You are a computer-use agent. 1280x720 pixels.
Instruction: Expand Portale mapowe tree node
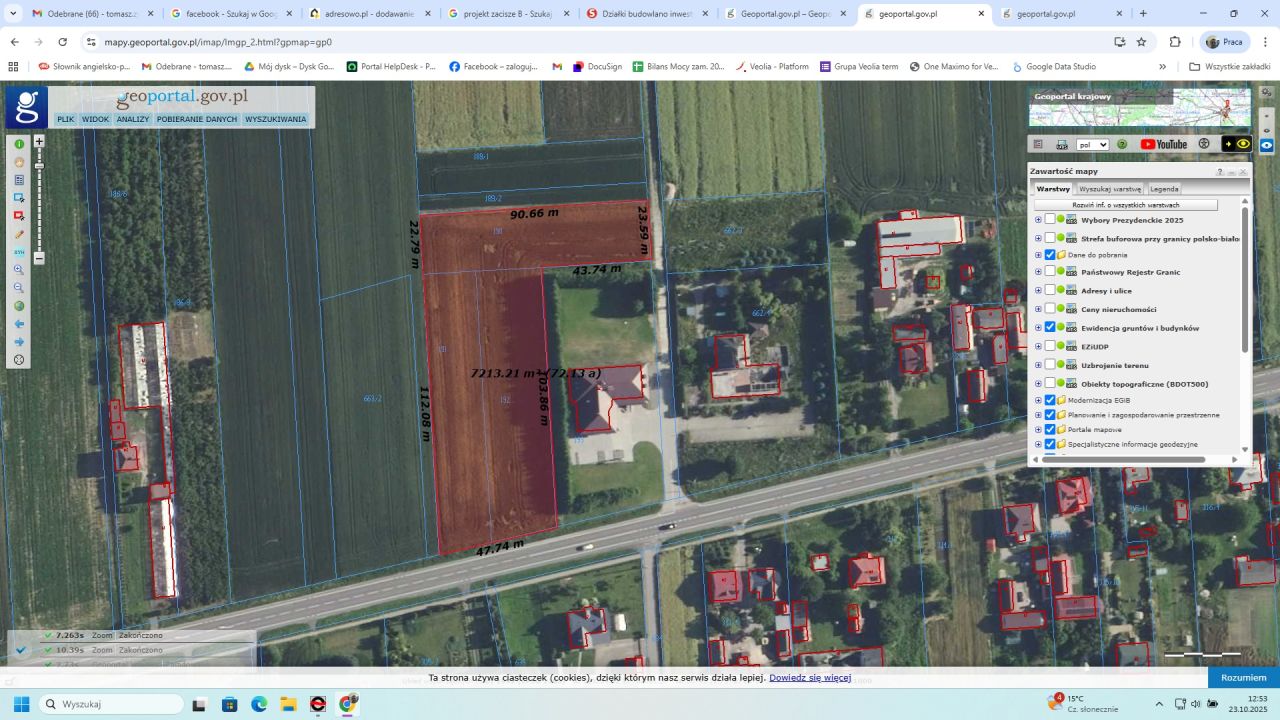click(1038, 429)
